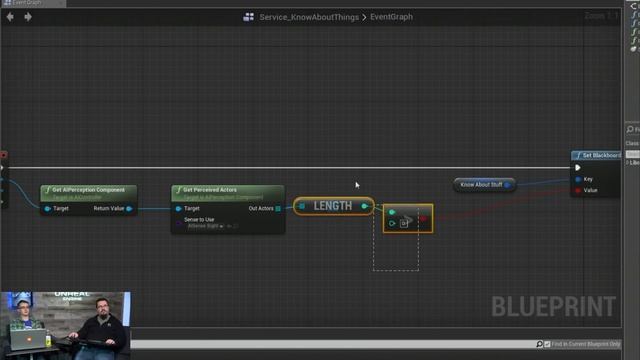The width and height of the screenshot is (640, 360).
Task: Click the right panel search magnifier icon
Action: coord(630,129)
